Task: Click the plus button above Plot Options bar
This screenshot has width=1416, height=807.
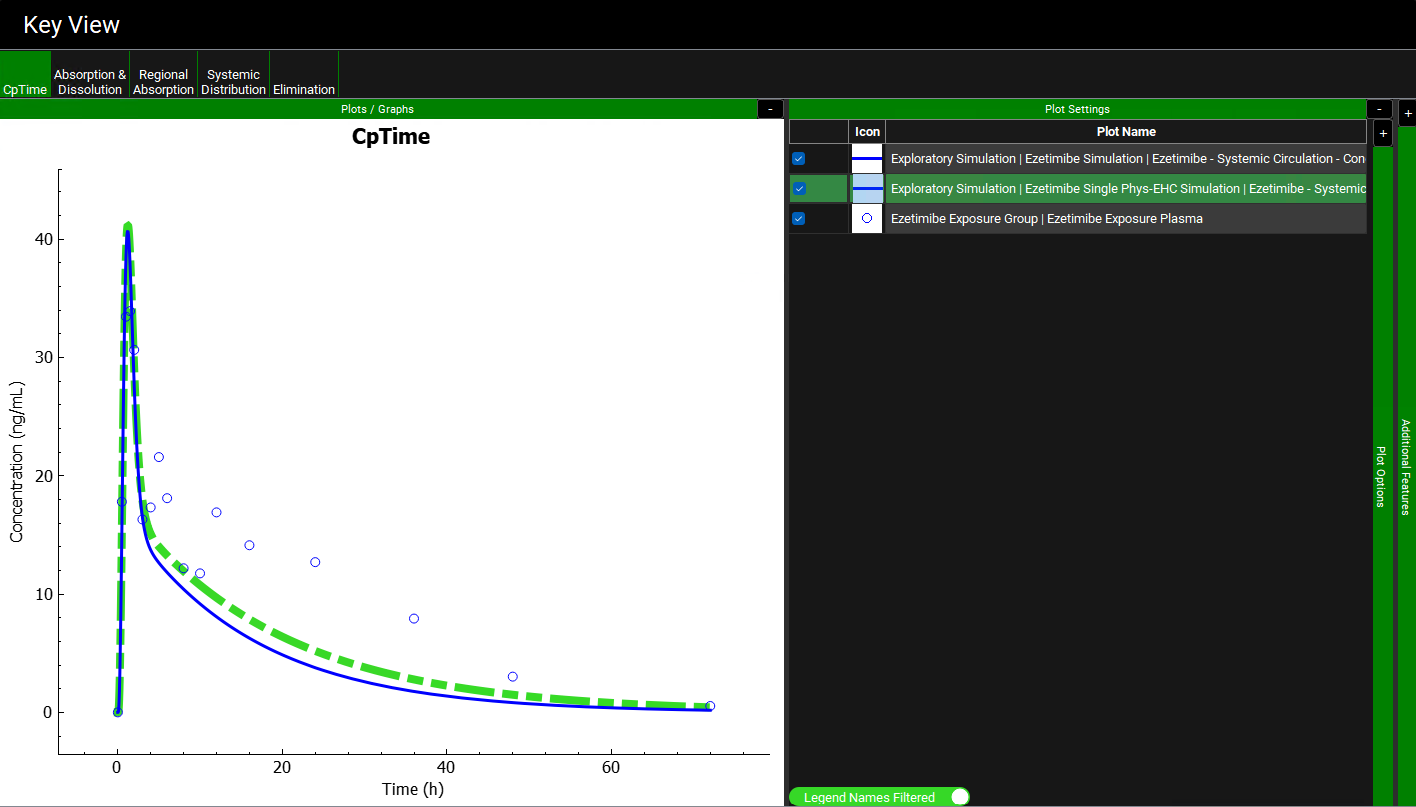Action: (x=1382, y=133)
